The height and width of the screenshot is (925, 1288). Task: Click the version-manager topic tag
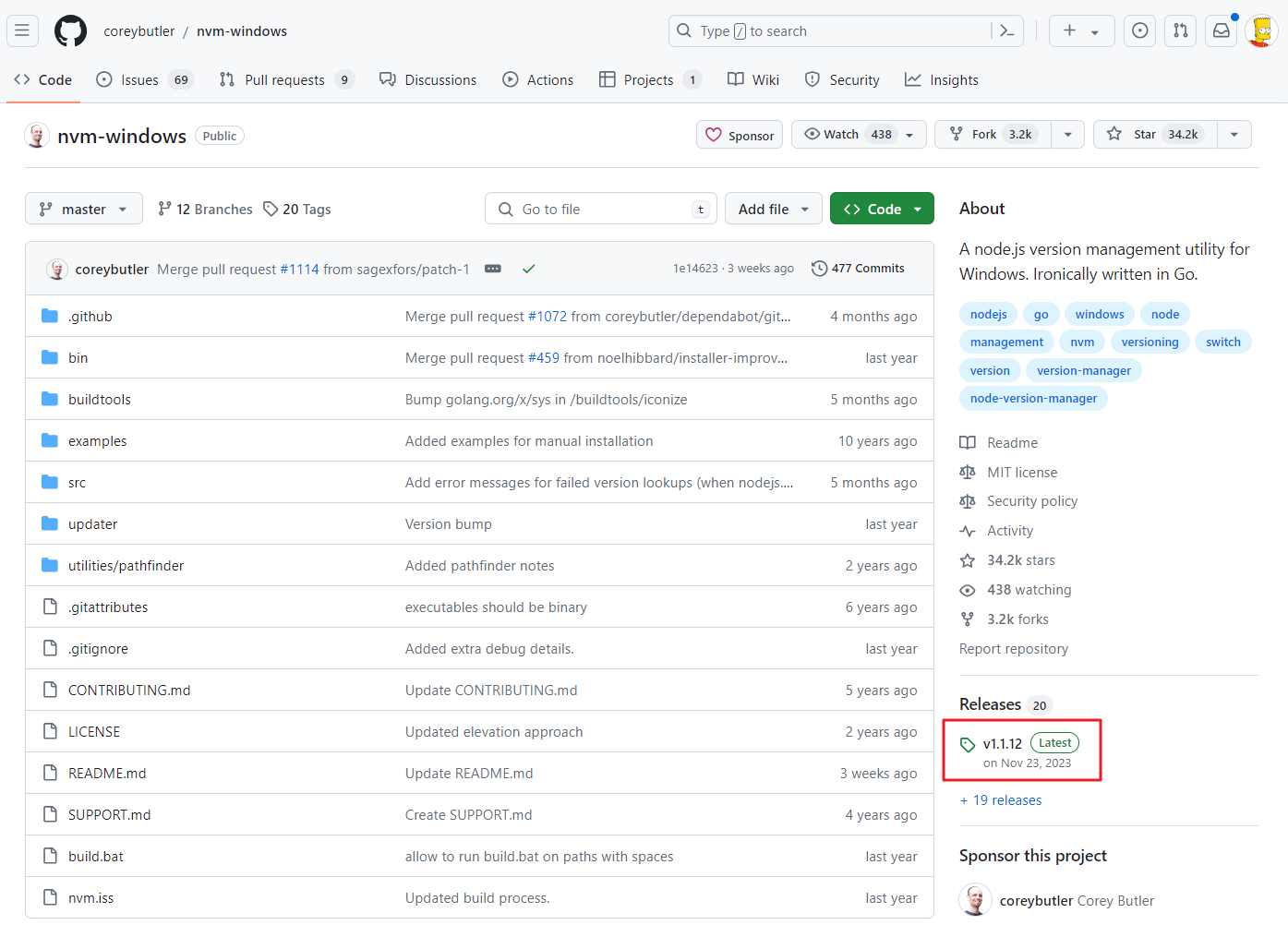tap(1084, 370)
